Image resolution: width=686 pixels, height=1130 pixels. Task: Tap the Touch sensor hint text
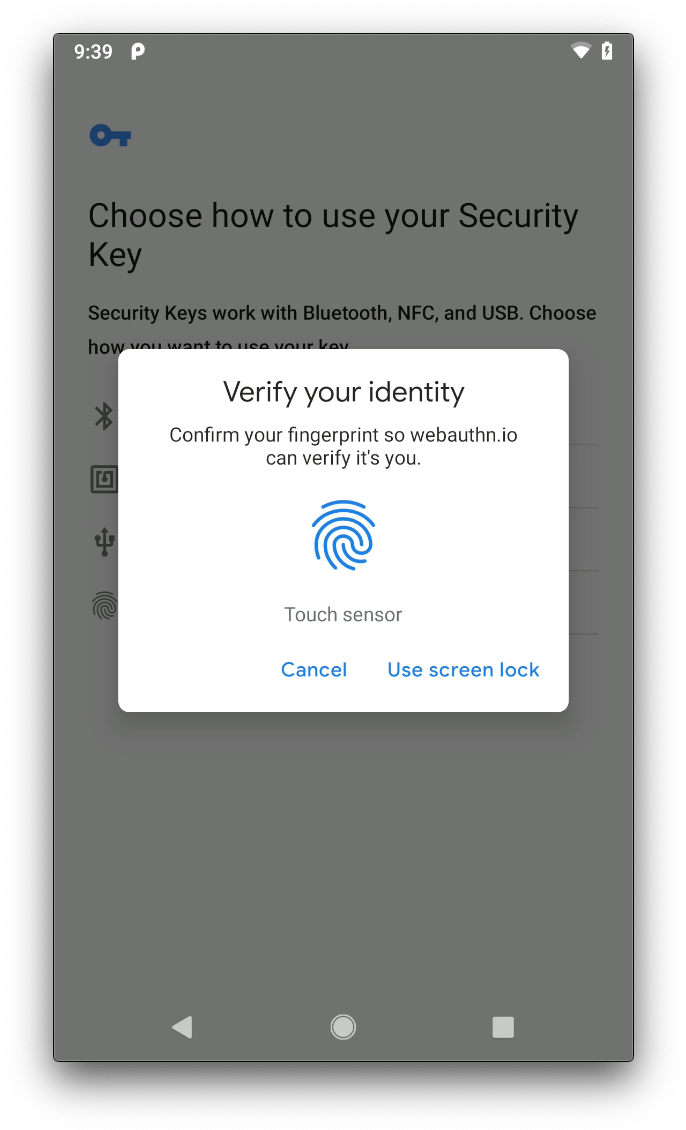343,614
